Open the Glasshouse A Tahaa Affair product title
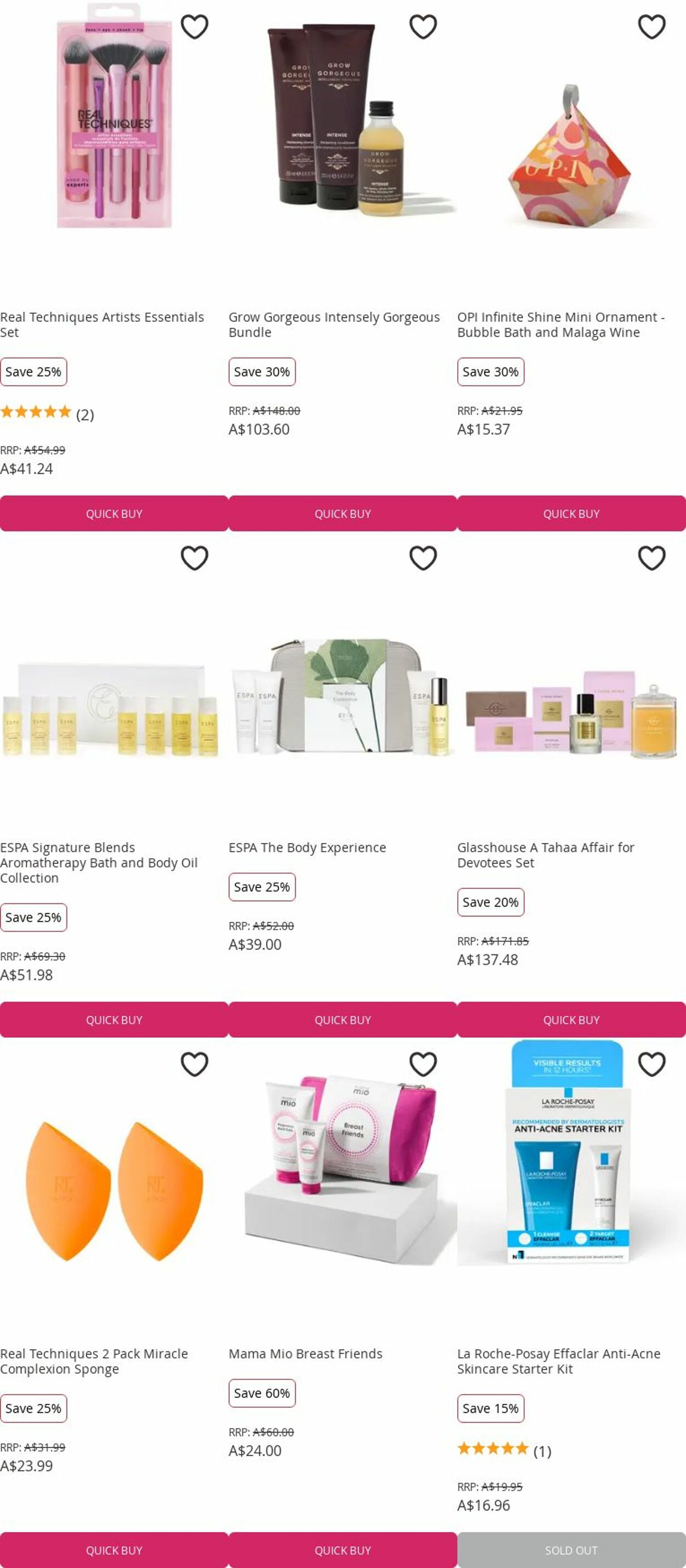The width and height of the screenshot is (686, 1568). tap(546, 855)
